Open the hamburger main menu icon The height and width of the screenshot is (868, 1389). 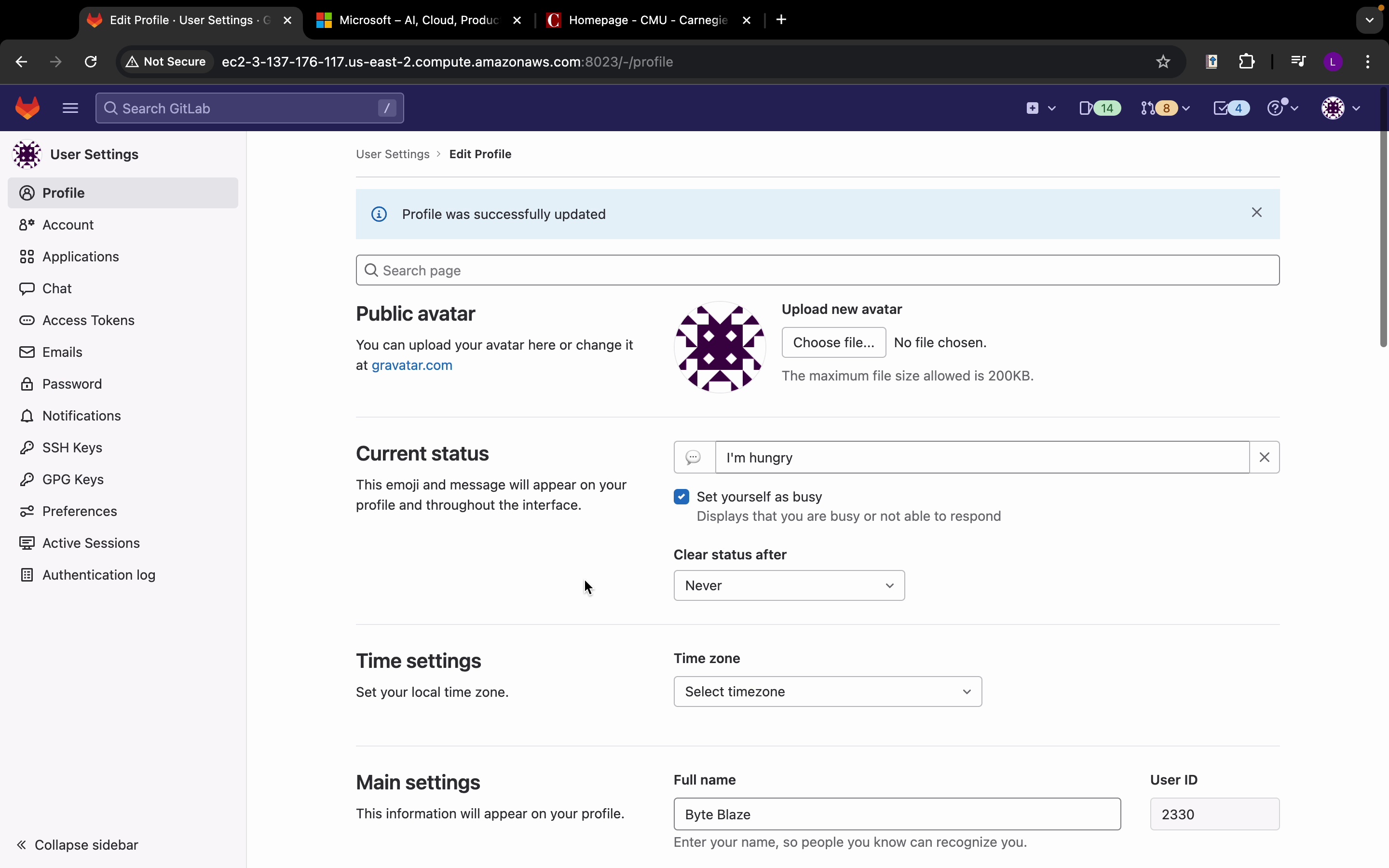tap(70, 108)
